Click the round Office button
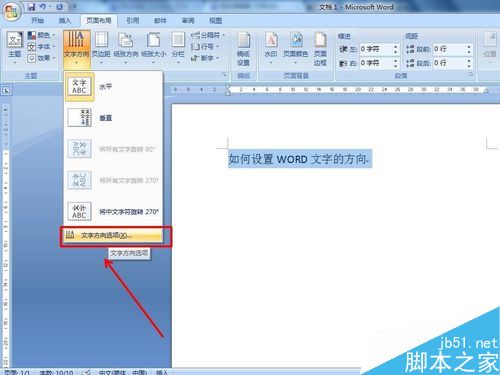500x375 pixels. click(x=12, y=12)
